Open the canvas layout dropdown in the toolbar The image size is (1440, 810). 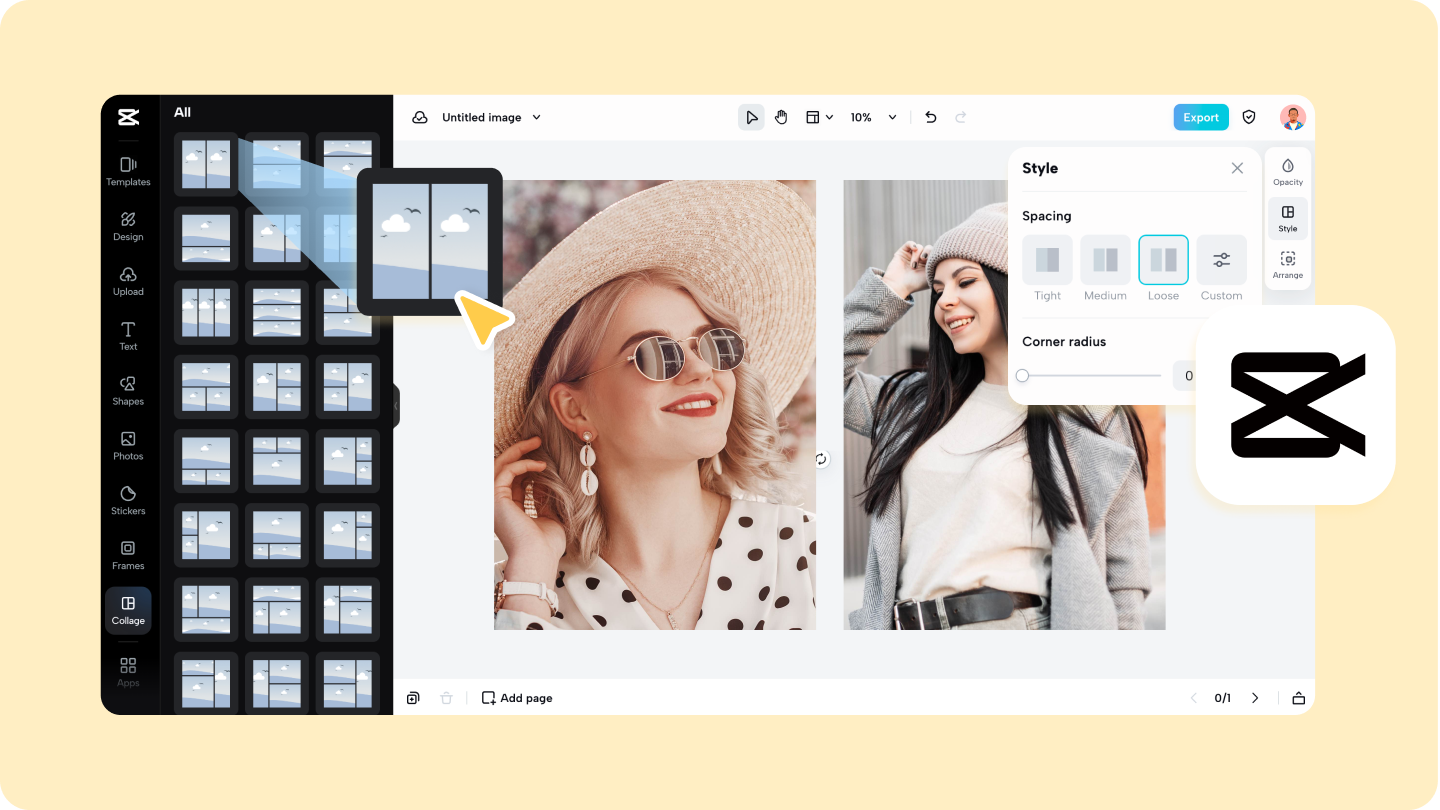pyautogui.click(x=818, y=117)
